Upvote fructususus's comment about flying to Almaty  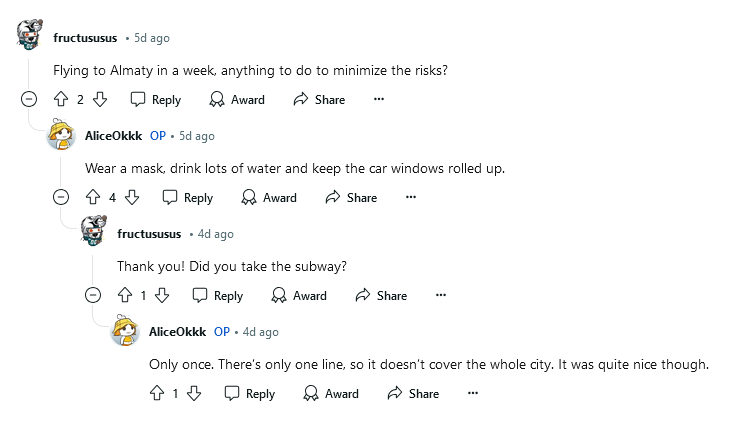pyautogui.click(x=60, y=99)
